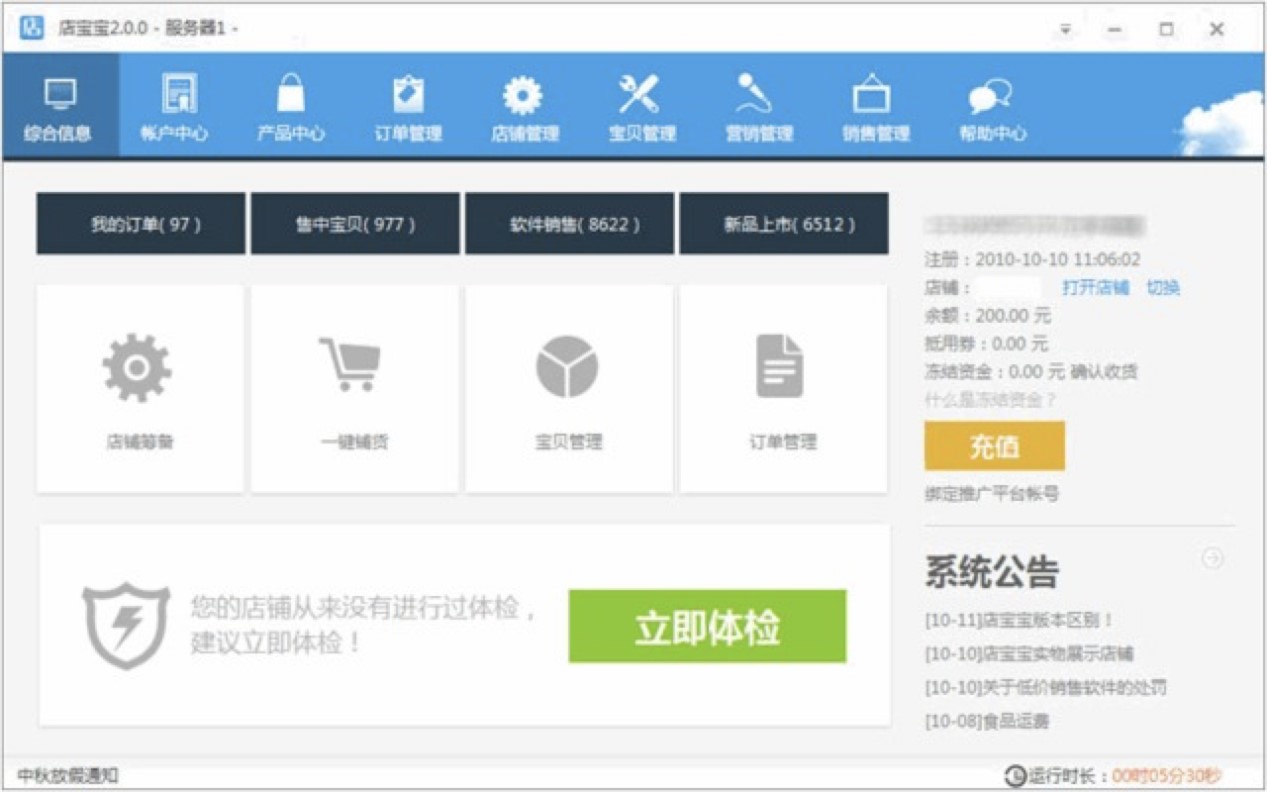Close the 店宝宝 window
The image size is (1267, 792).
pos(1216,29)
